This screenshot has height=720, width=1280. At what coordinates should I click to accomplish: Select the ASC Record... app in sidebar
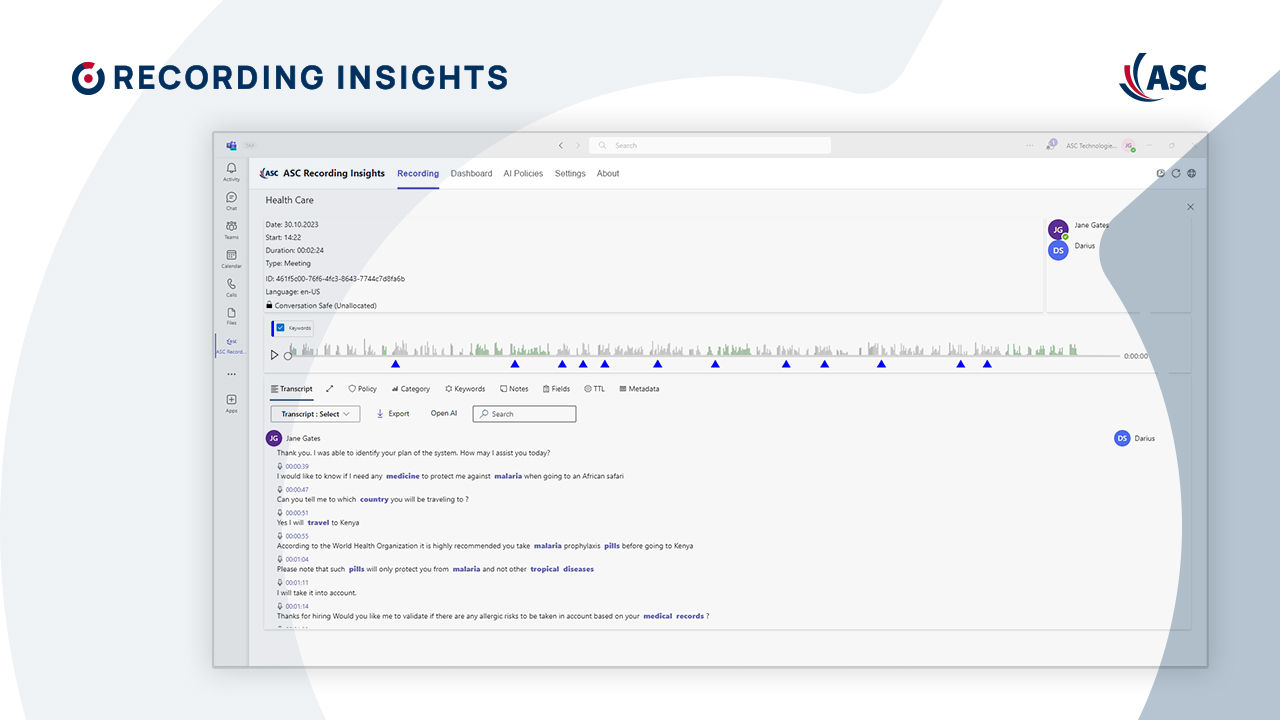tap(231, 346)
